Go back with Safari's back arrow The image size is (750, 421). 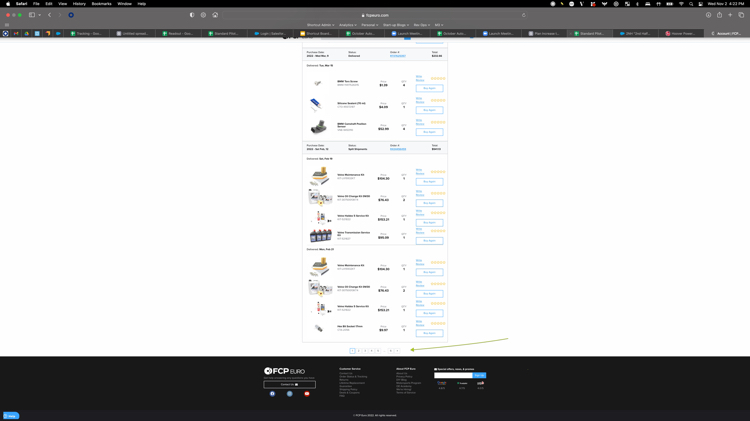49,15
